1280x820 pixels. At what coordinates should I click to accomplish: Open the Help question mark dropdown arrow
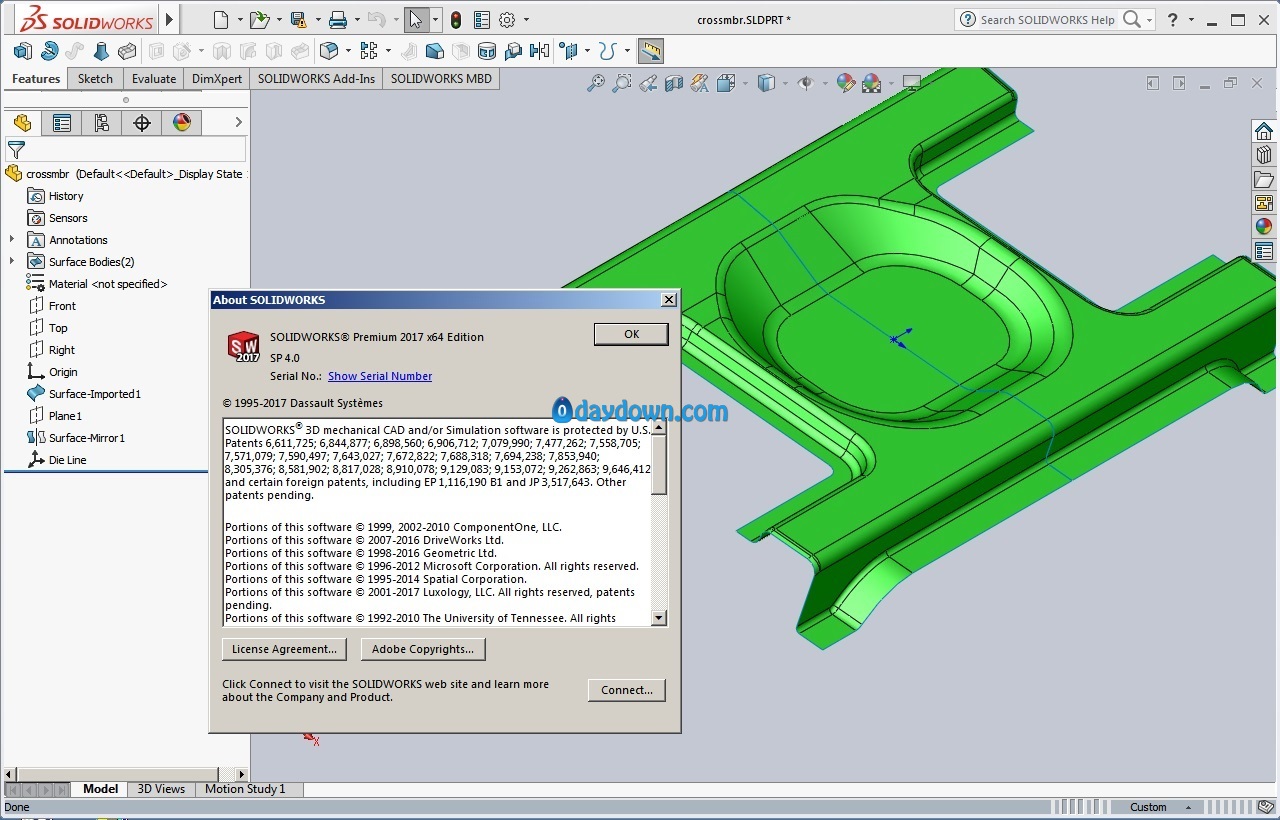1190,20
